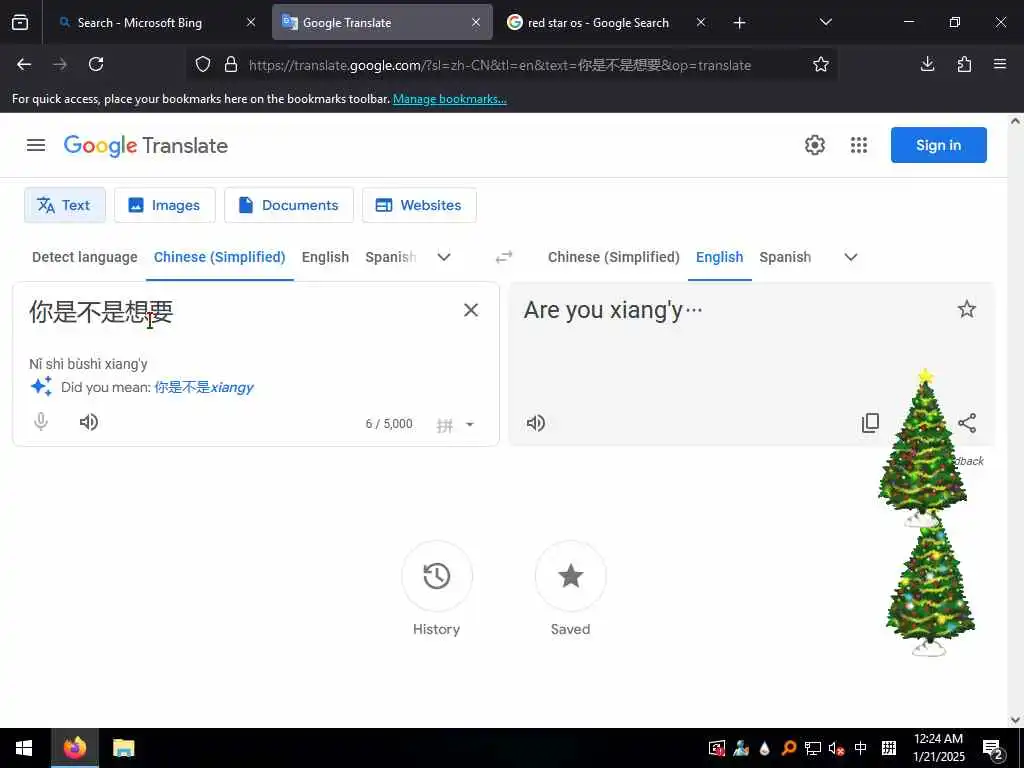Go back to previous page
This screenshot has height=768, width=1024.
click(24, 64)
